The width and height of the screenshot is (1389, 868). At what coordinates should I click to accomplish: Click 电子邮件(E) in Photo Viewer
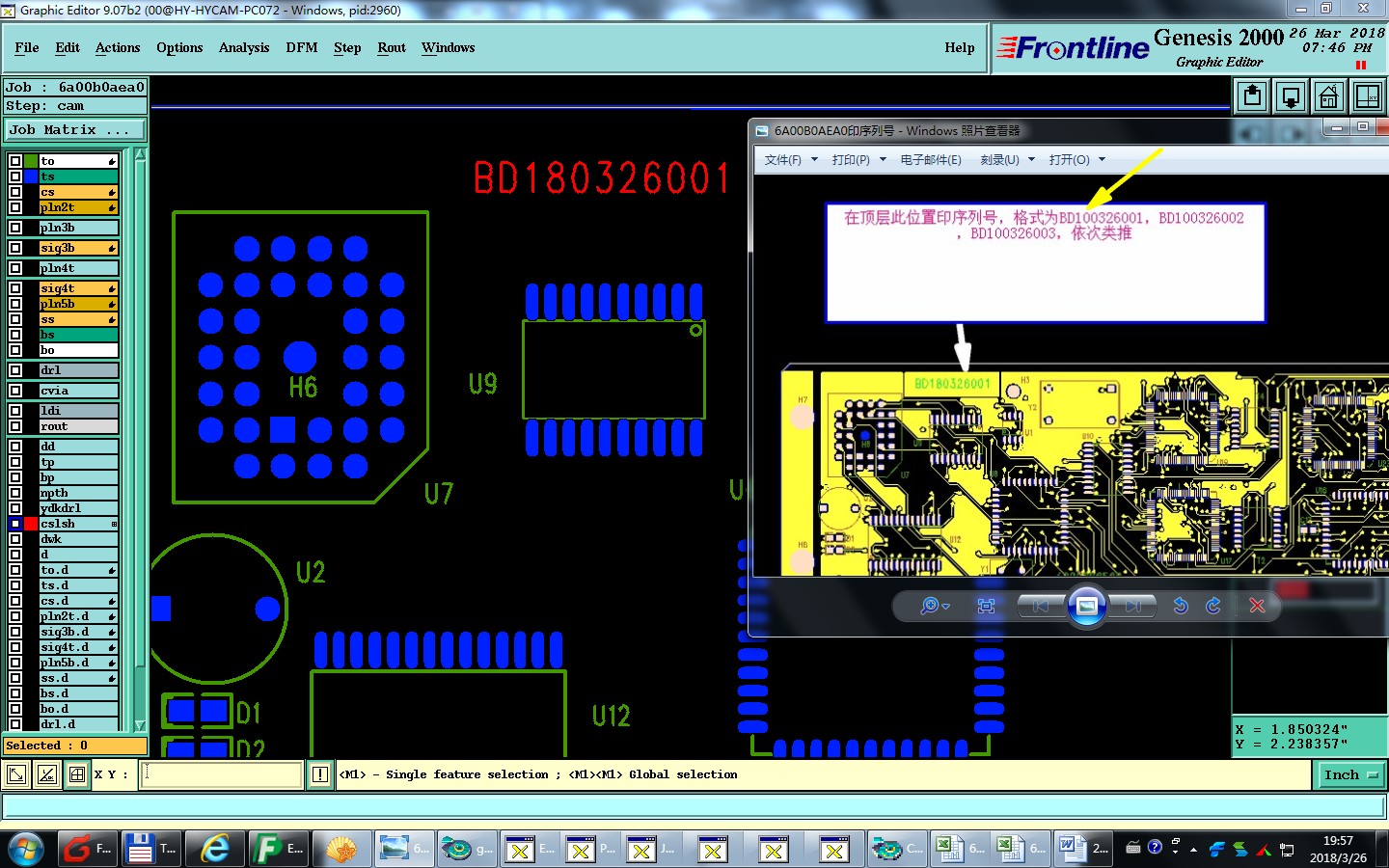click(x=931, y=160)
